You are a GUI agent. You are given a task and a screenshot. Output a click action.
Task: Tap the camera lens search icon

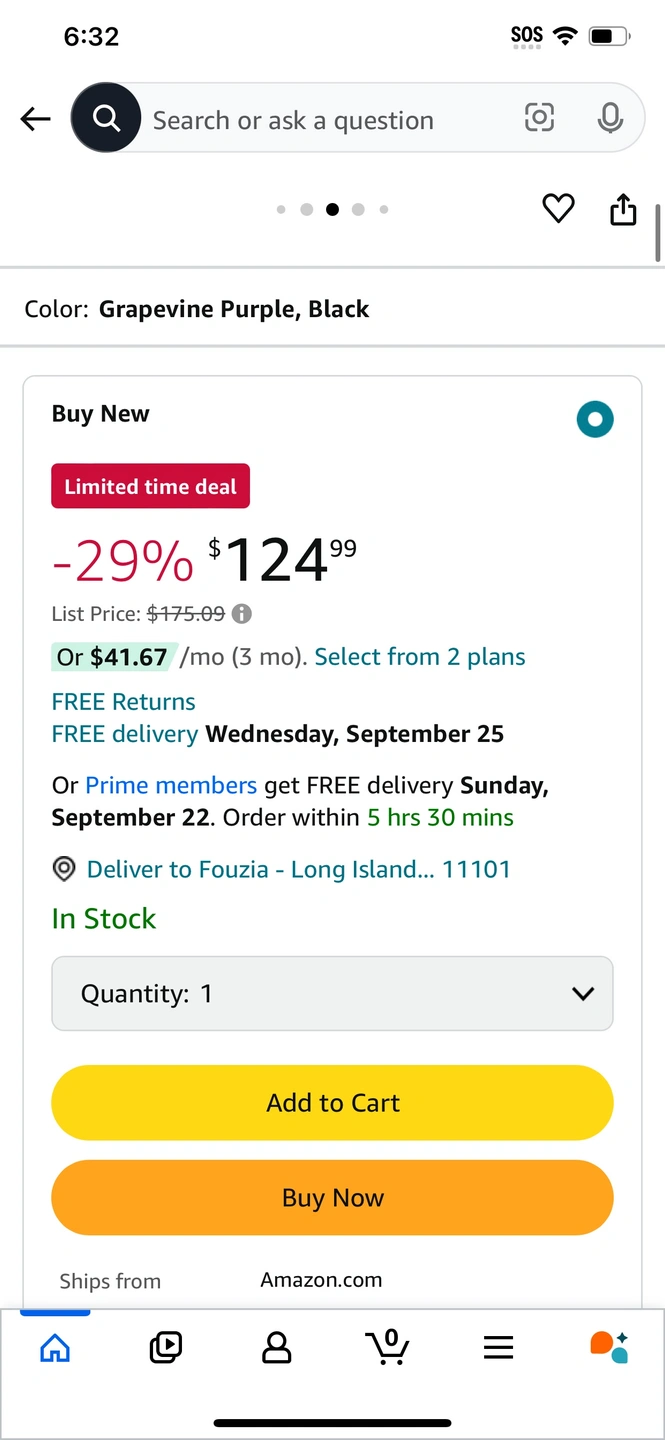(539, 118)
